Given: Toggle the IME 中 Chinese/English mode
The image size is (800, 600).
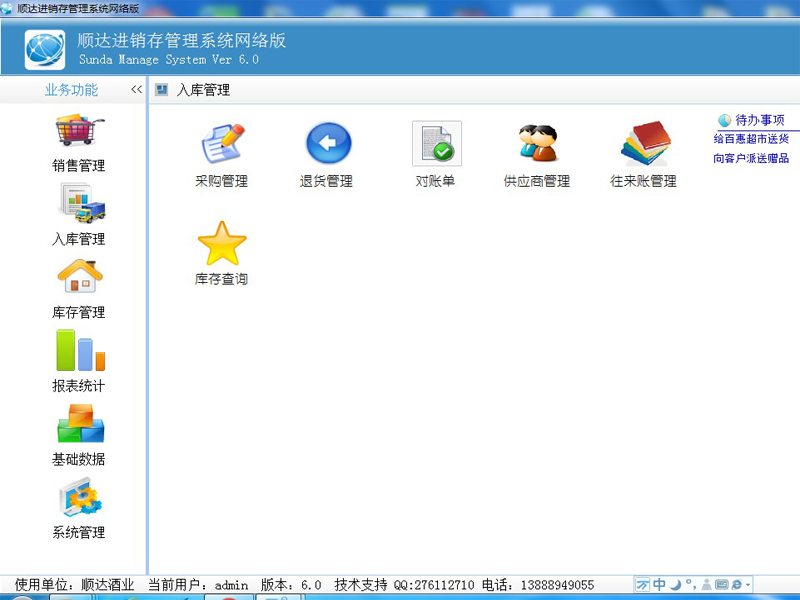Looking at the screenshot, I should click(660, 584).
